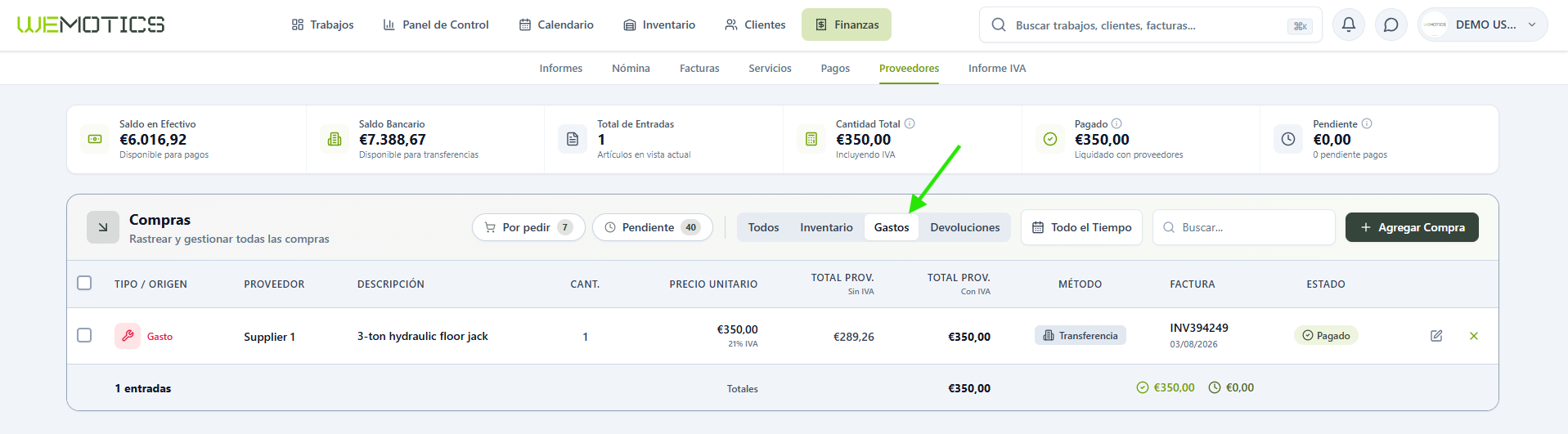Viewport: 1568px width, 434px height.
Task: Go to Inventario in the top navigation
Action: 659,25
